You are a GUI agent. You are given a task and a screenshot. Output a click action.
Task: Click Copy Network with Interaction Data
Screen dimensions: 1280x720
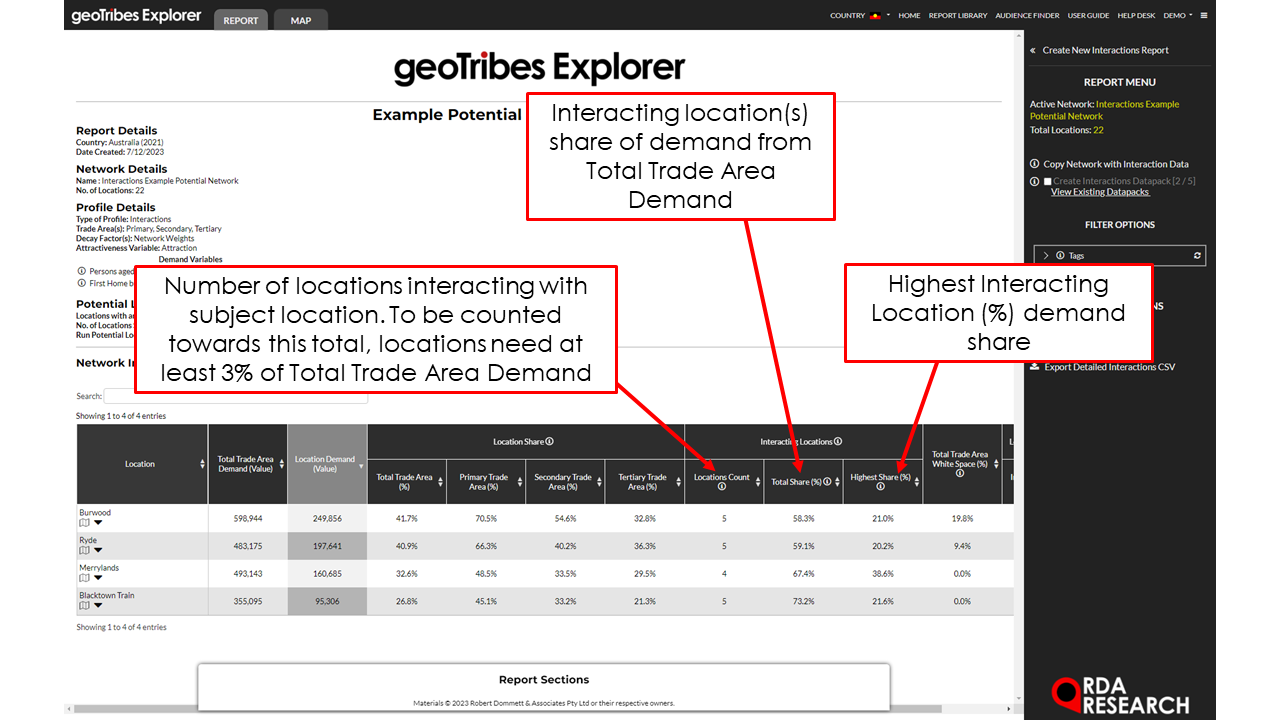1115,164
